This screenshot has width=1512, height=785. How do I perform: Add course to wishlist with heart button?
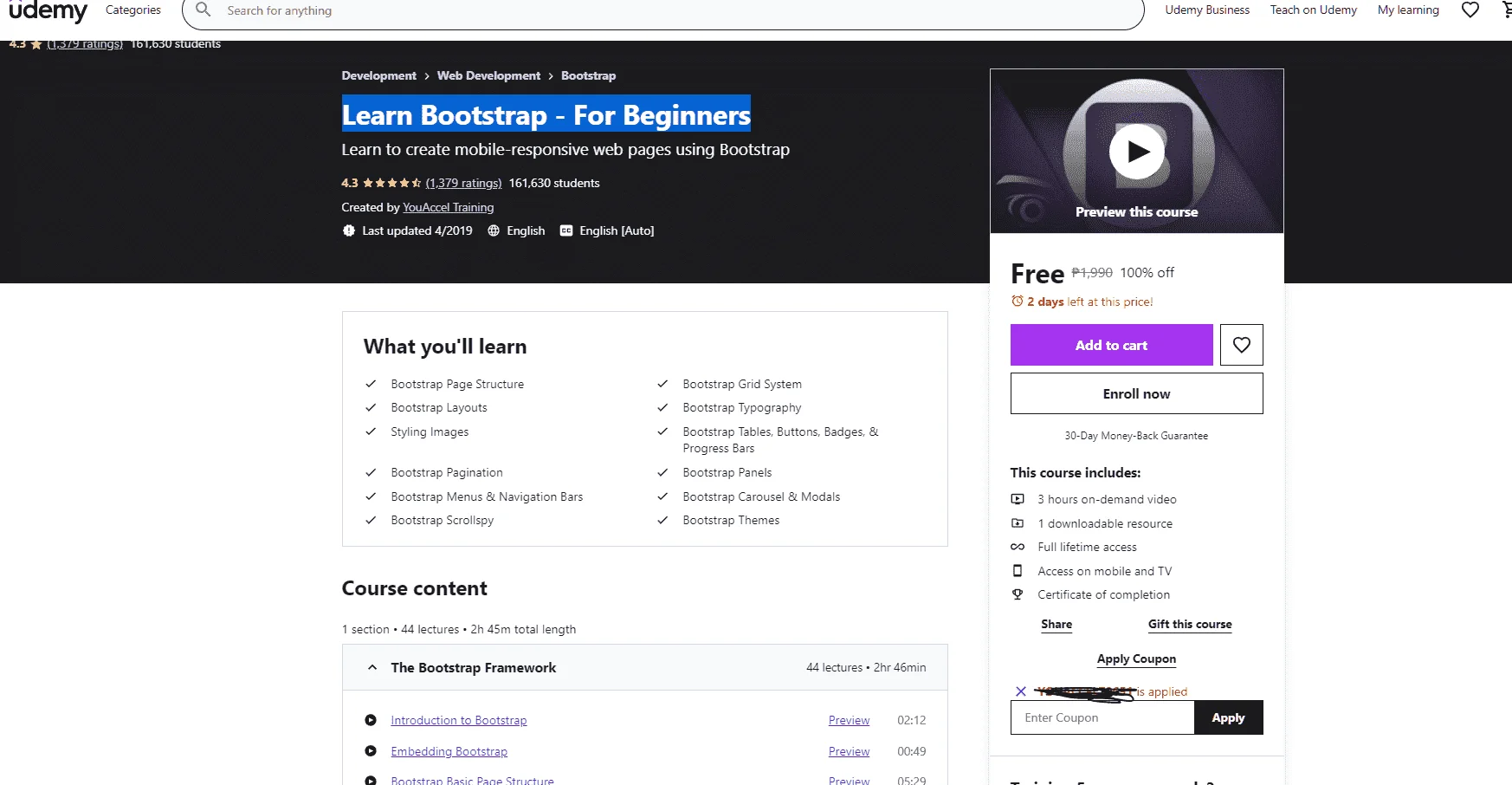pyautogui.click(x=1242, y=345)
